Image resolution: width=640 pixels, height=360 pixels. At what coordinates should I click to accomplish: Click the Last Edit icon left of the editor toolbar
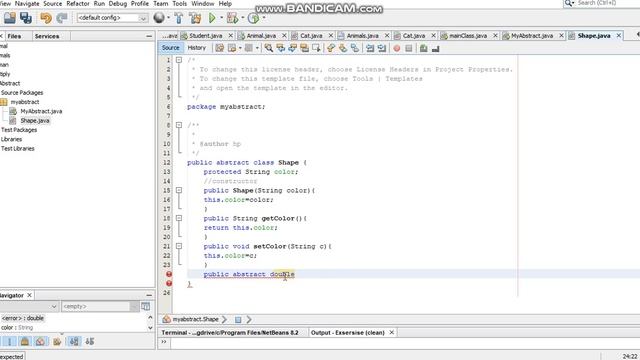point(220,48)
